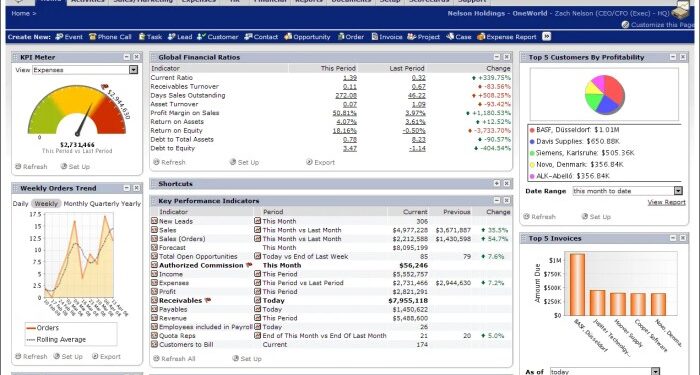Open Current Ratio This Period value 1.39

(x=350, y=78)
